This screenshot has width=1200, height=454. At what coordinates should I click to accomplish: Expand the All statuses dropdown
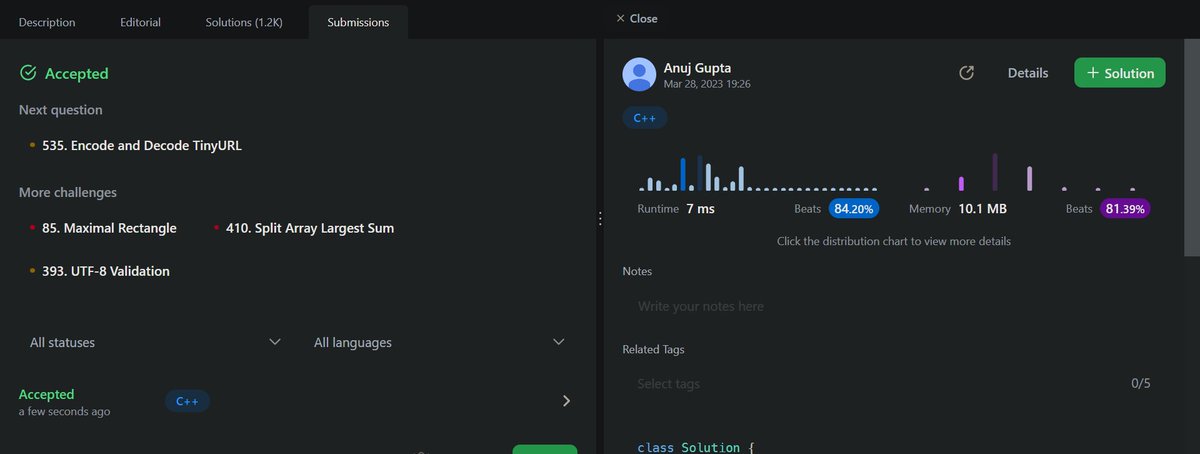pos(155,342)
